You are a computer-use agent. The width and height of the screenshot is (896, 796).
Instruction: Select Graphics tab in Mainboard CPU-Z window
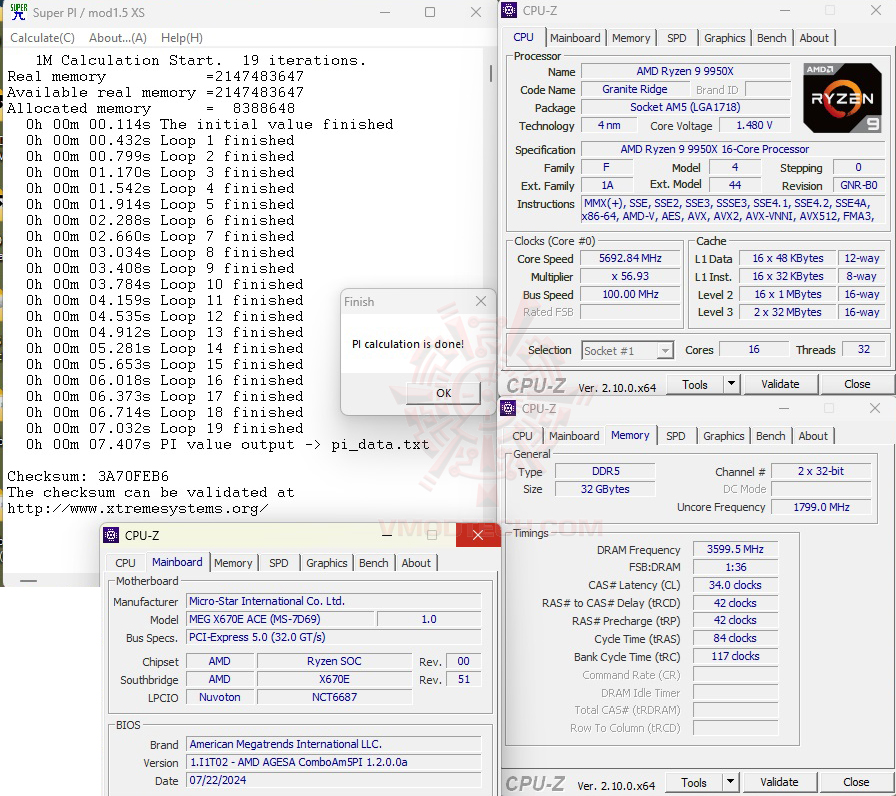326,563
